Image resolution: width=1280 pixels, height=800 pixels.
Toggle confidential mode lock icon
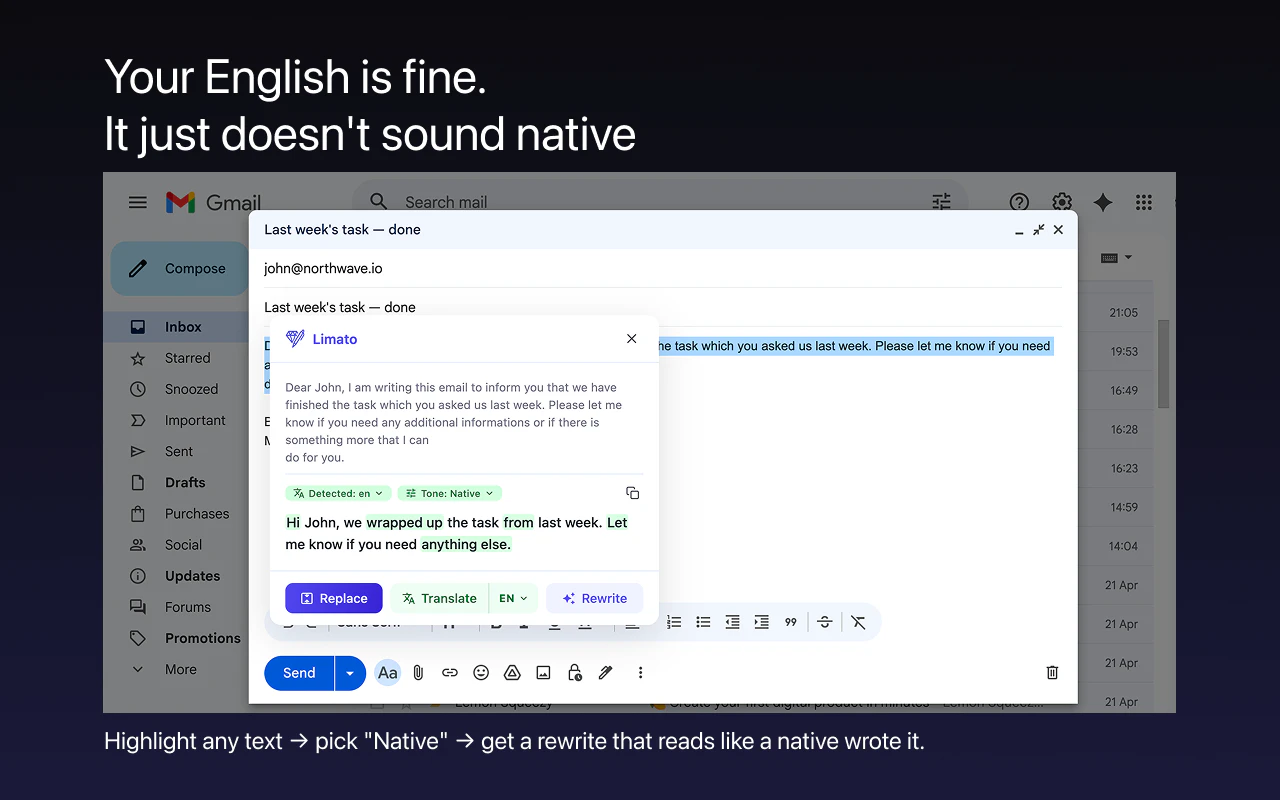point(575,673)
